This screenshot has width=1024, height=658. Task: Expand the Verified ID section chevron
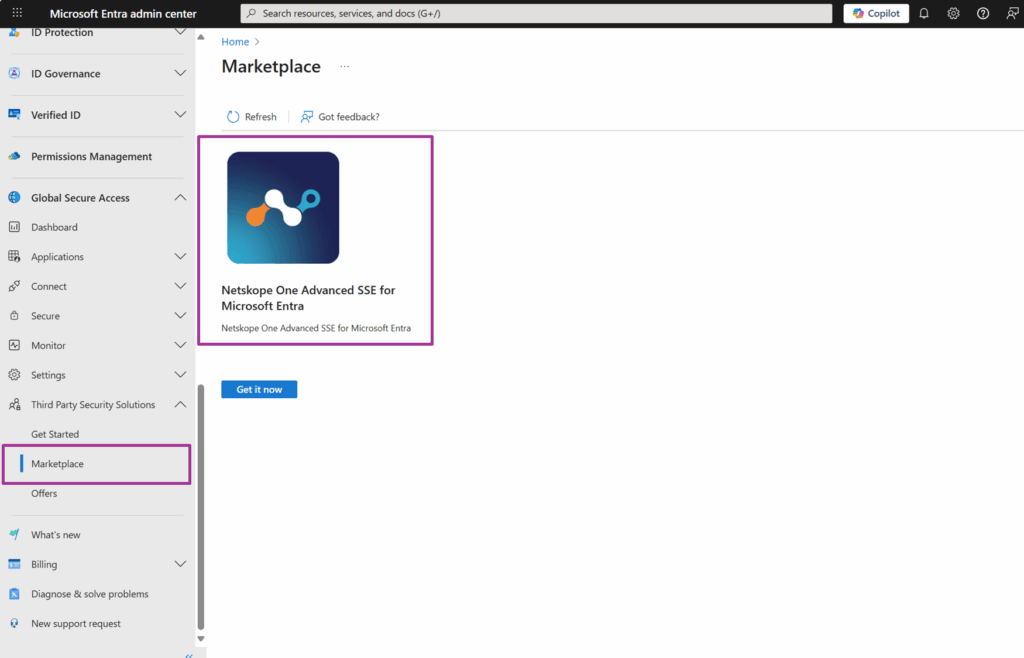(180, 115)
